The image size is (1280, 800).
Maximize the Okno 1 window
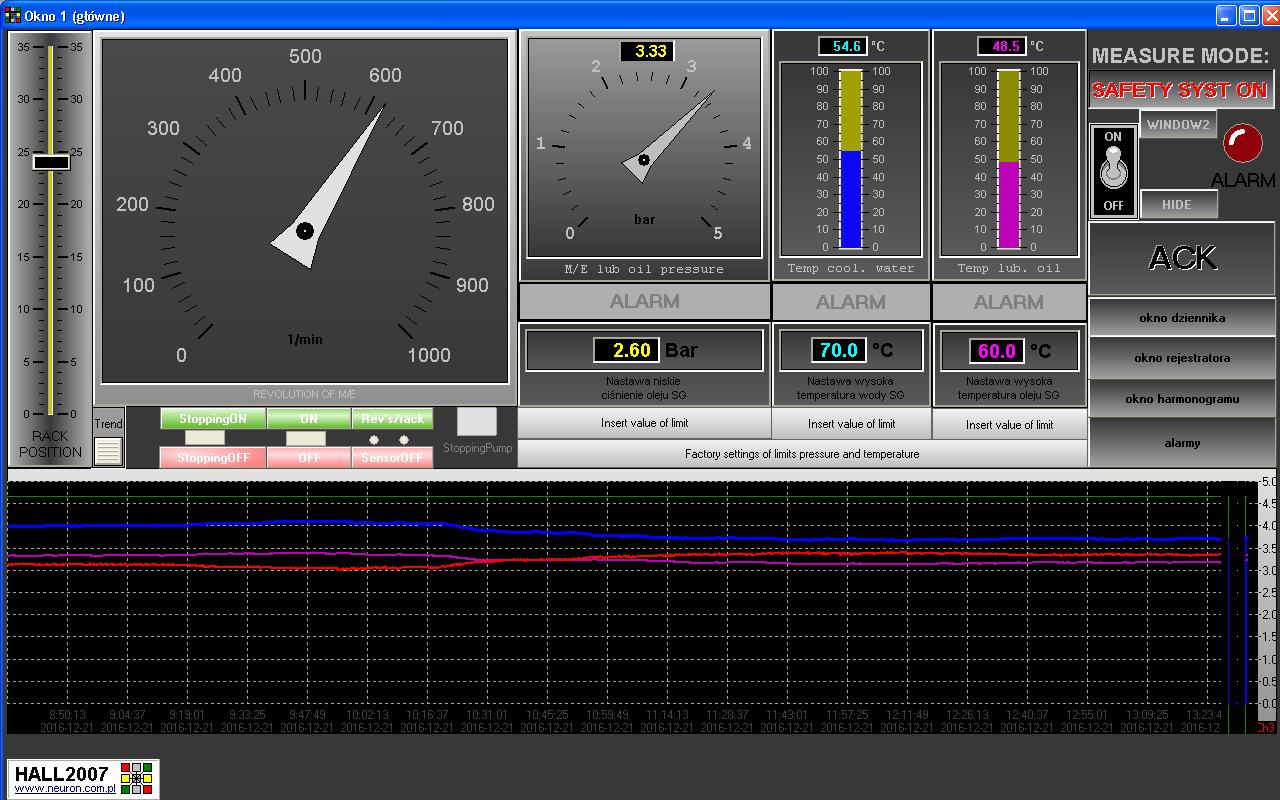[1250, 15]
